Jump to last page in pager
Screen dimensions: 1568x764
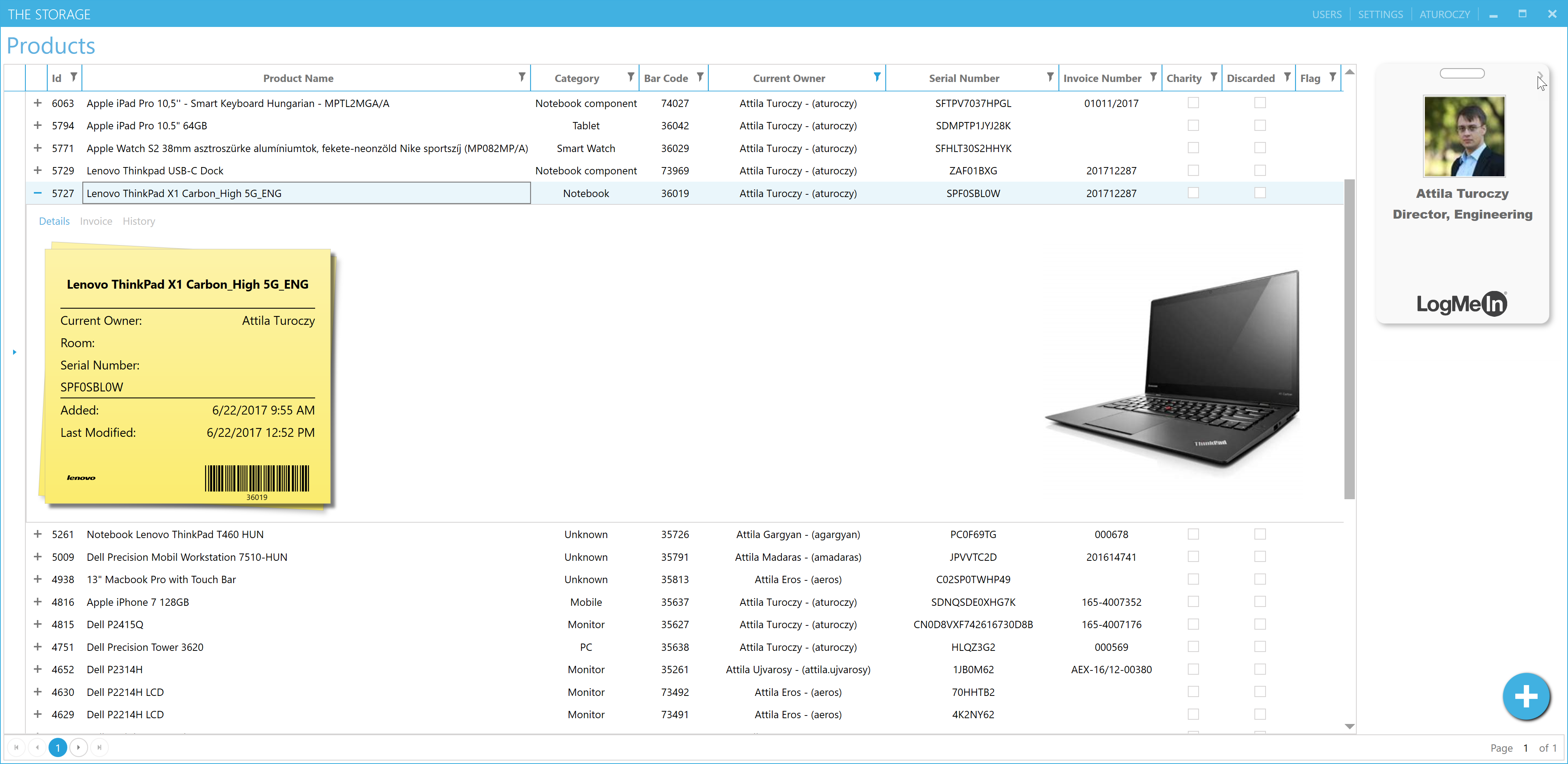coord(99,747)
